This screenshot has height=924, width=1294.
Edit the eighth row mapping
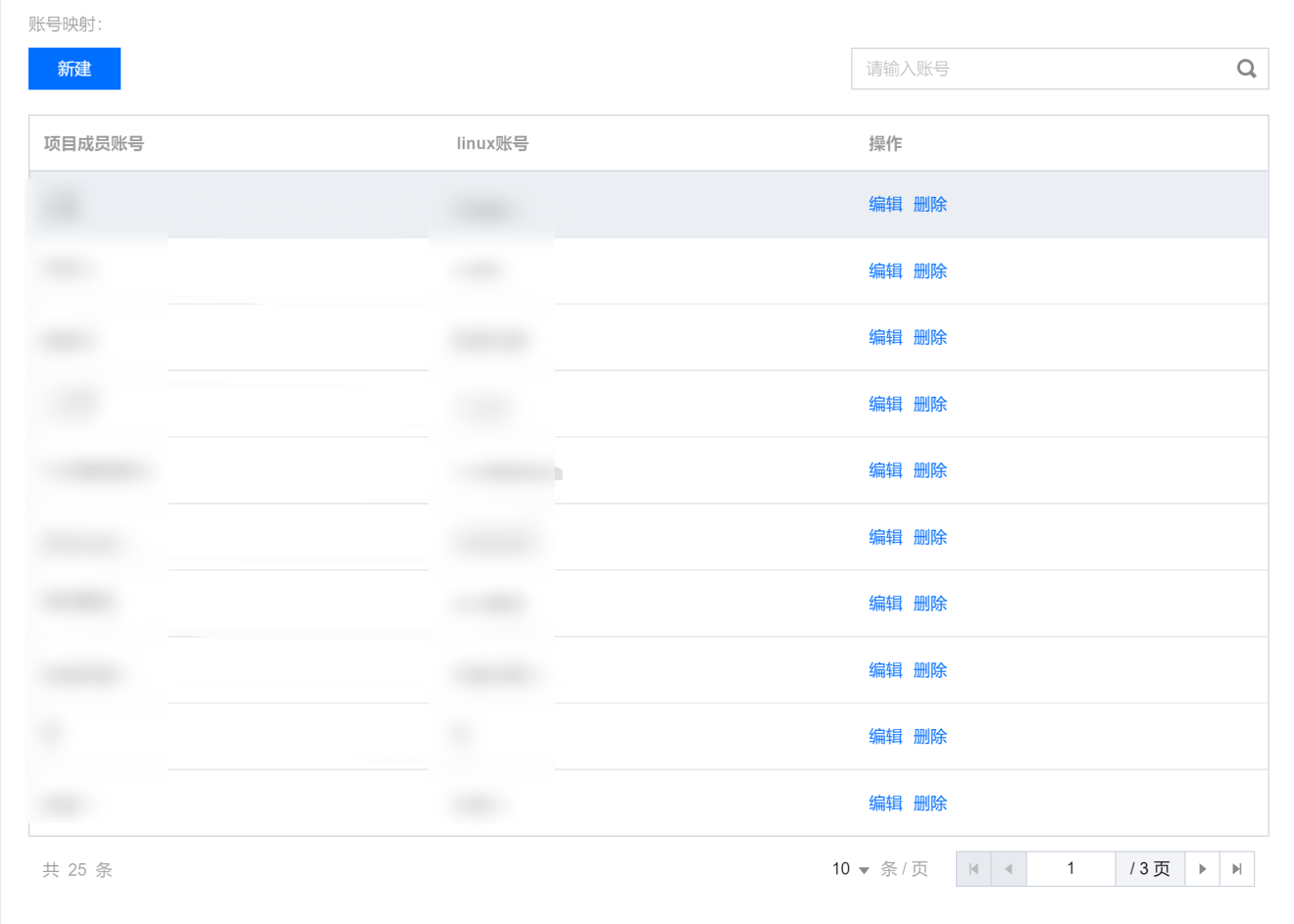885,670
